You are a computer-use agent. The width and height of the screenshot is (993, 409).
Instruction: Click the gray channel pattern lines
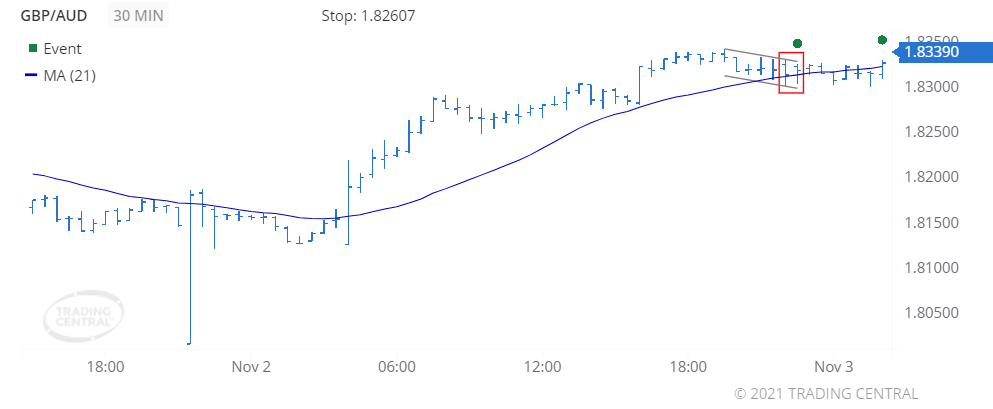[760, 68]
